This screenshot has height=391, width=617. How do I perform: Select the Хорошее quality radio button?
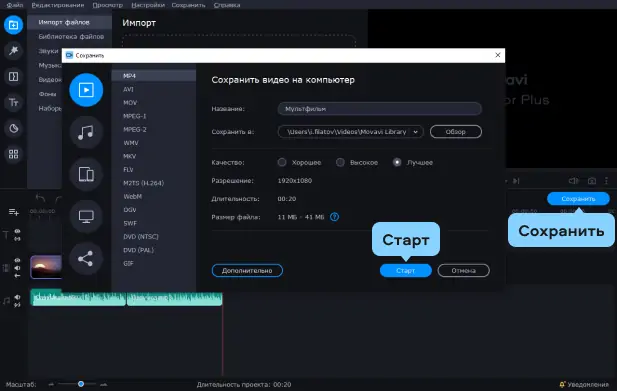282,162
